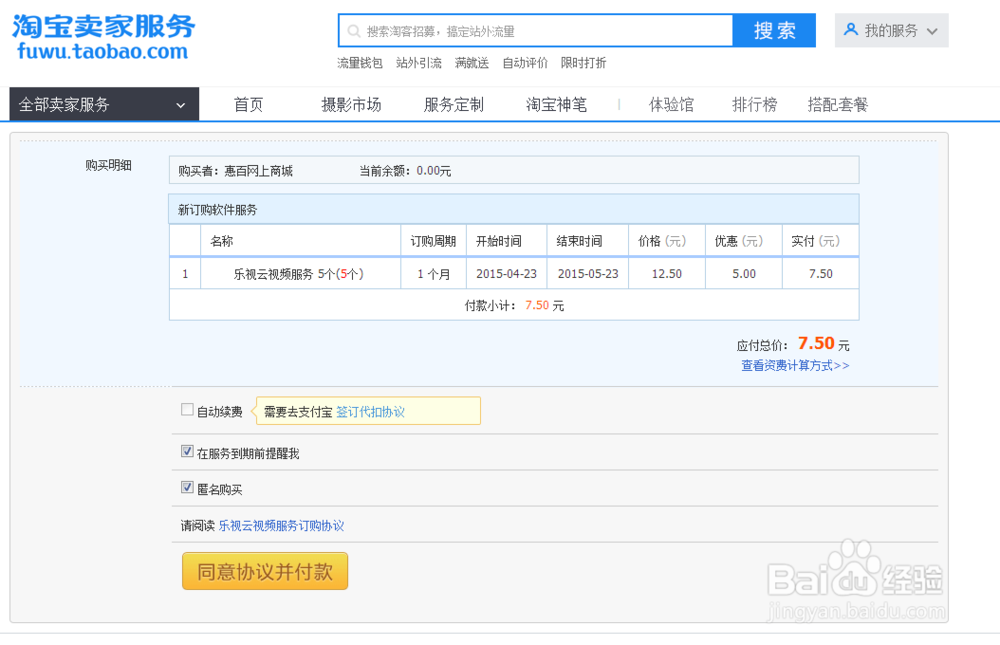Open 乐视云视频服务订购协议 link
Viewport: 1000px width, 645px height.
(x=281, y=526)
